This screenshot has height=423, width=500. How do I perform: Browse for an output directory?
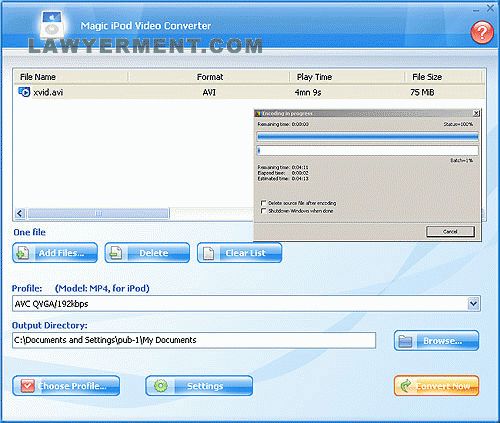click(x=436, y=340)
